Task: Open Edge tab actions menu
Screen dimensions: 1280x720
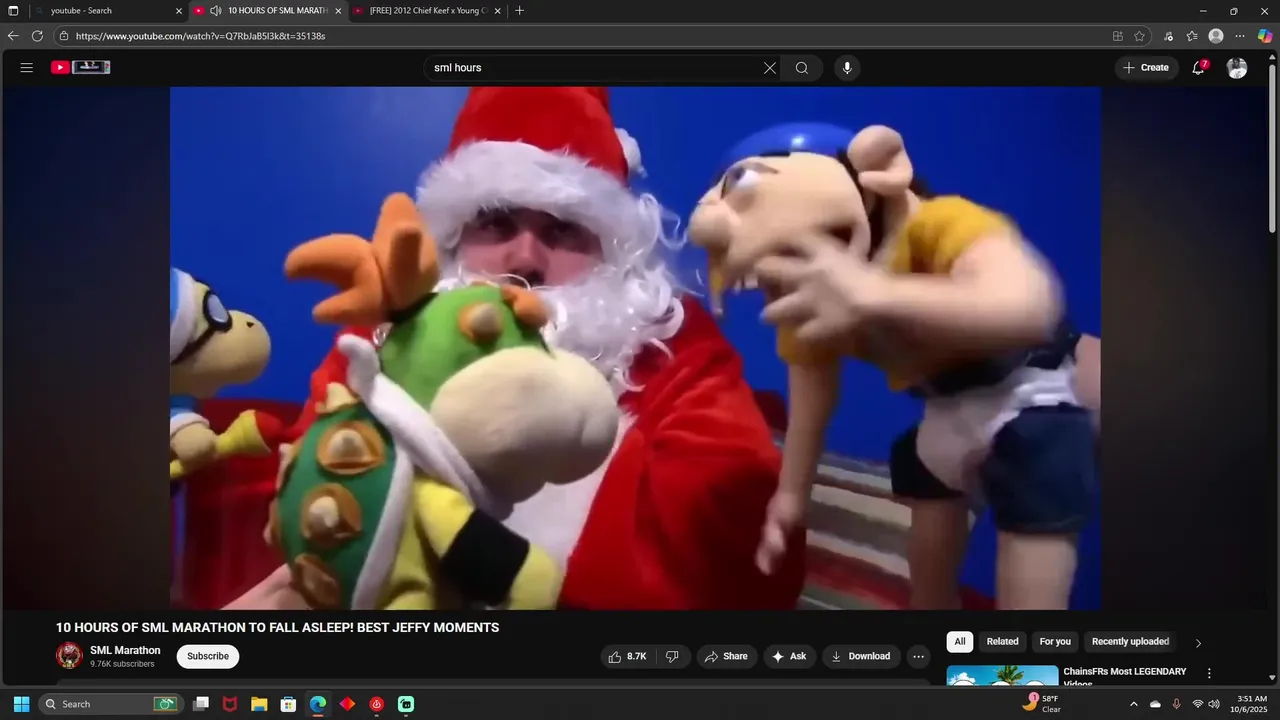Action: [13, 11]
